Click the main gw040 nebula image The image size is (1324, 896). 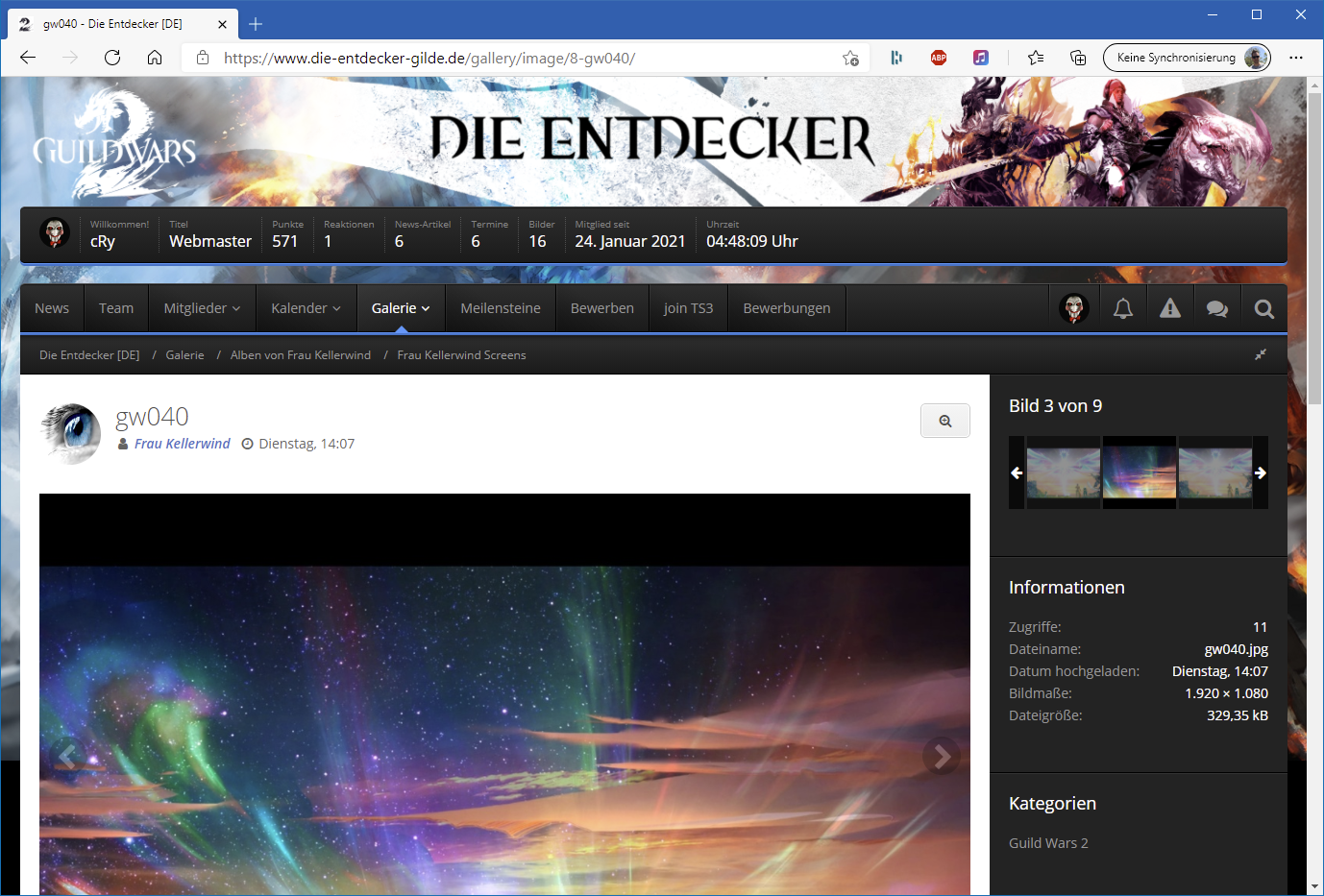point(504,695)
